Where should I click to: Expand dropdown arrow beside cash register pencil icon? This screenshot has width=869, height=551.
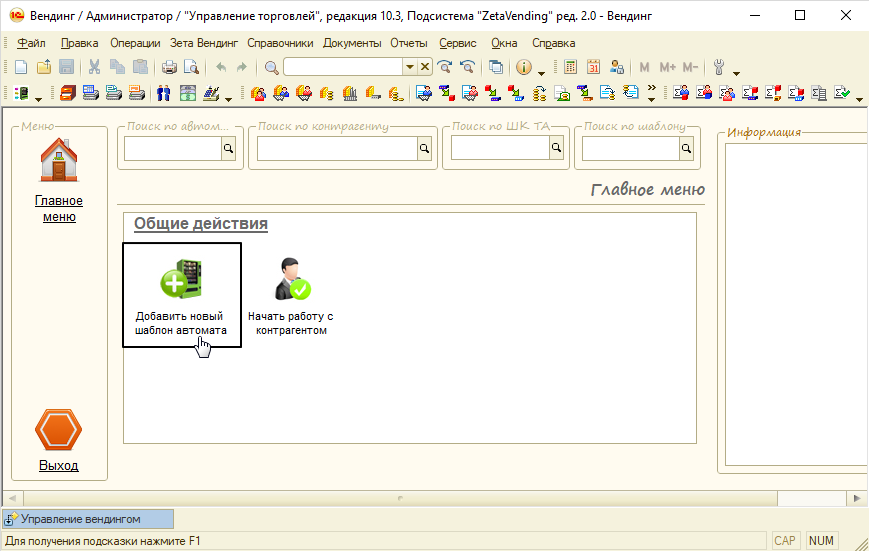click(228, 99)
